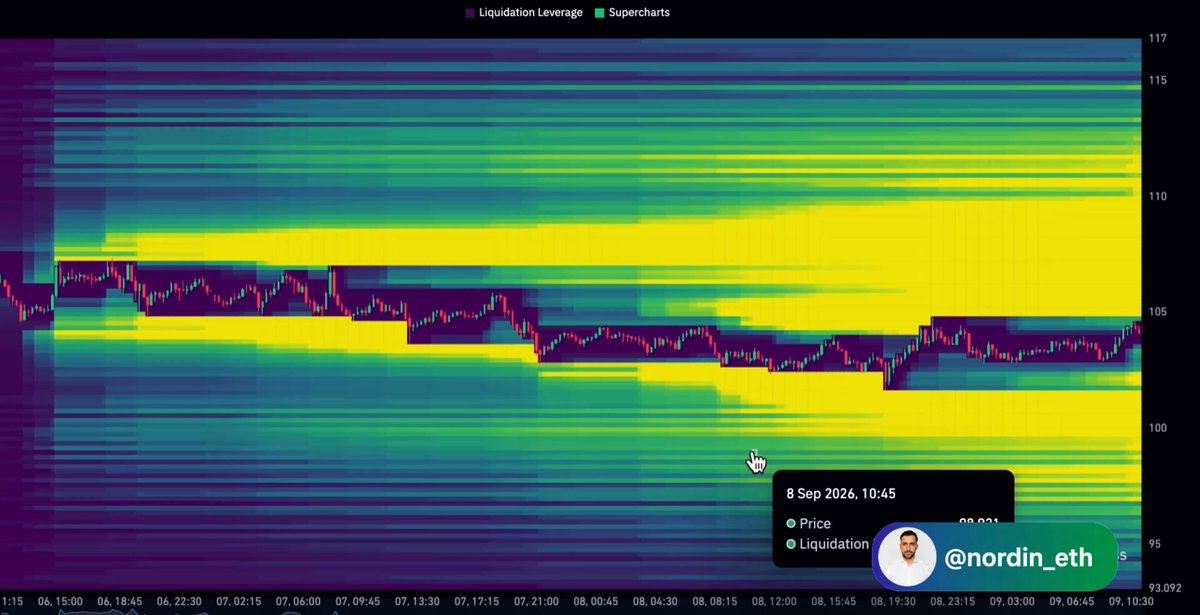Viewport: 1200px width, 615px height.
Task: Click the "06, 22:30" time axis label
Action: [179, 601]
